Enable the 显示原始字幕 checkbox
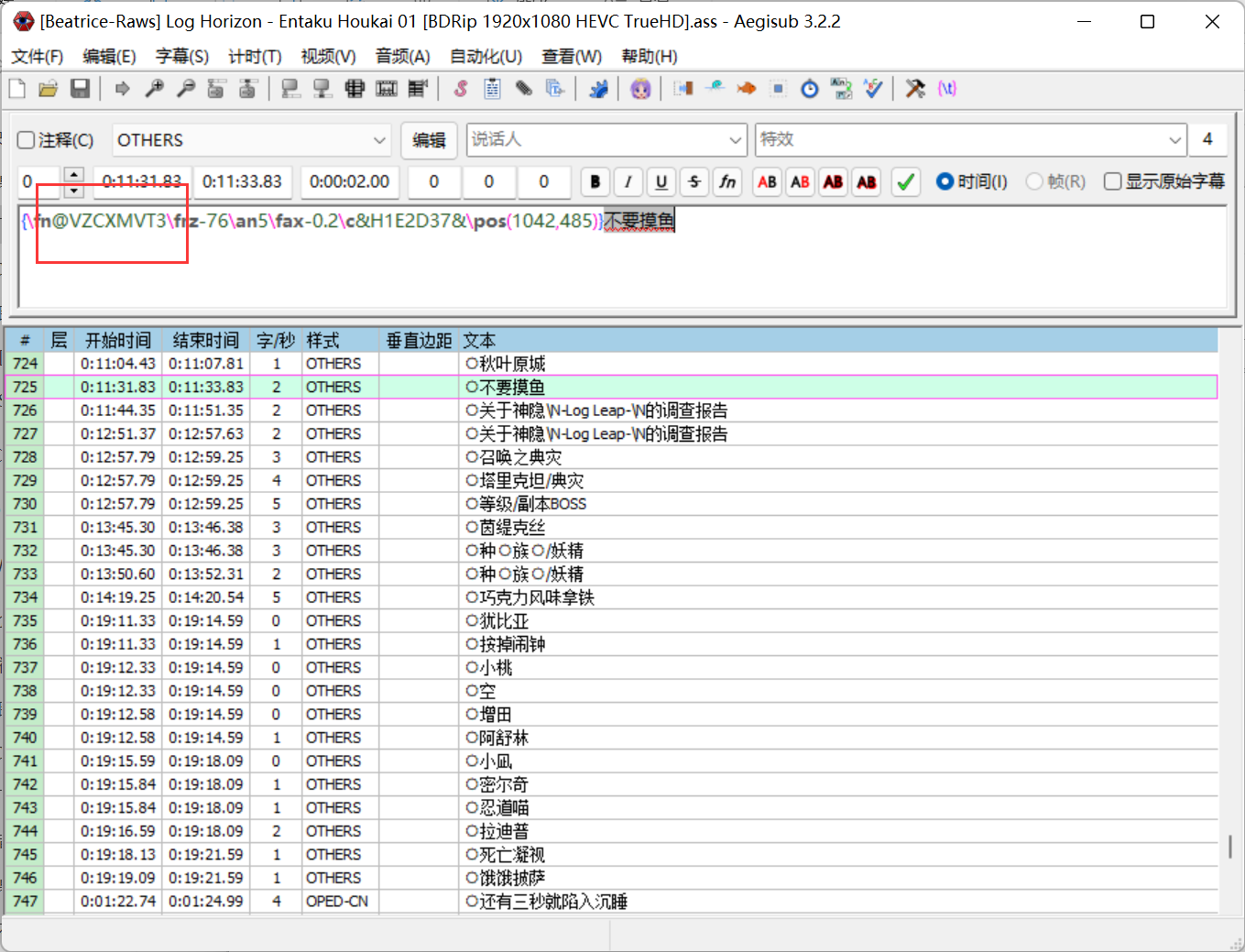 tap(1113, 181)
